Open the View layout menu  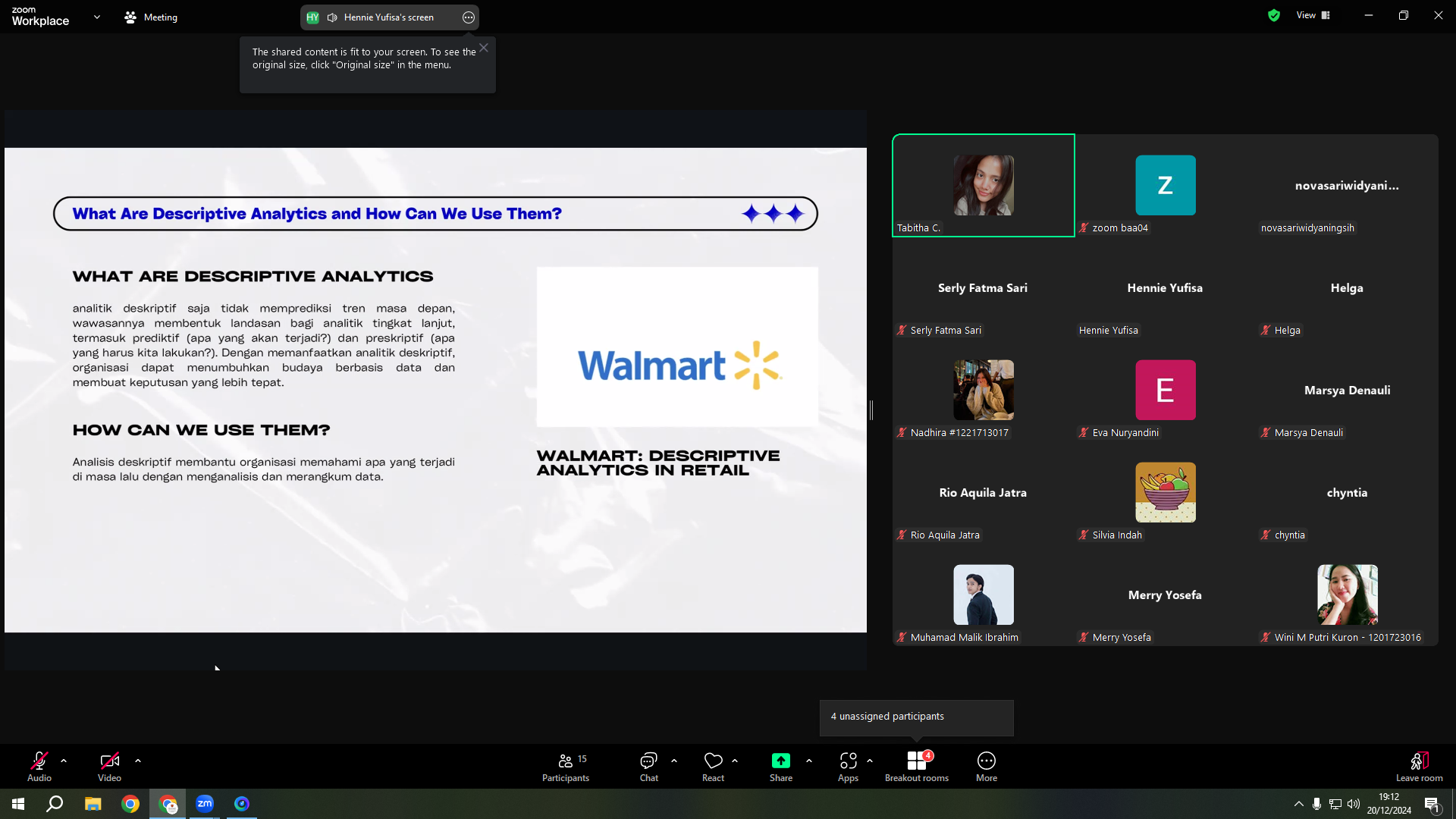(x=1313, y=15)
